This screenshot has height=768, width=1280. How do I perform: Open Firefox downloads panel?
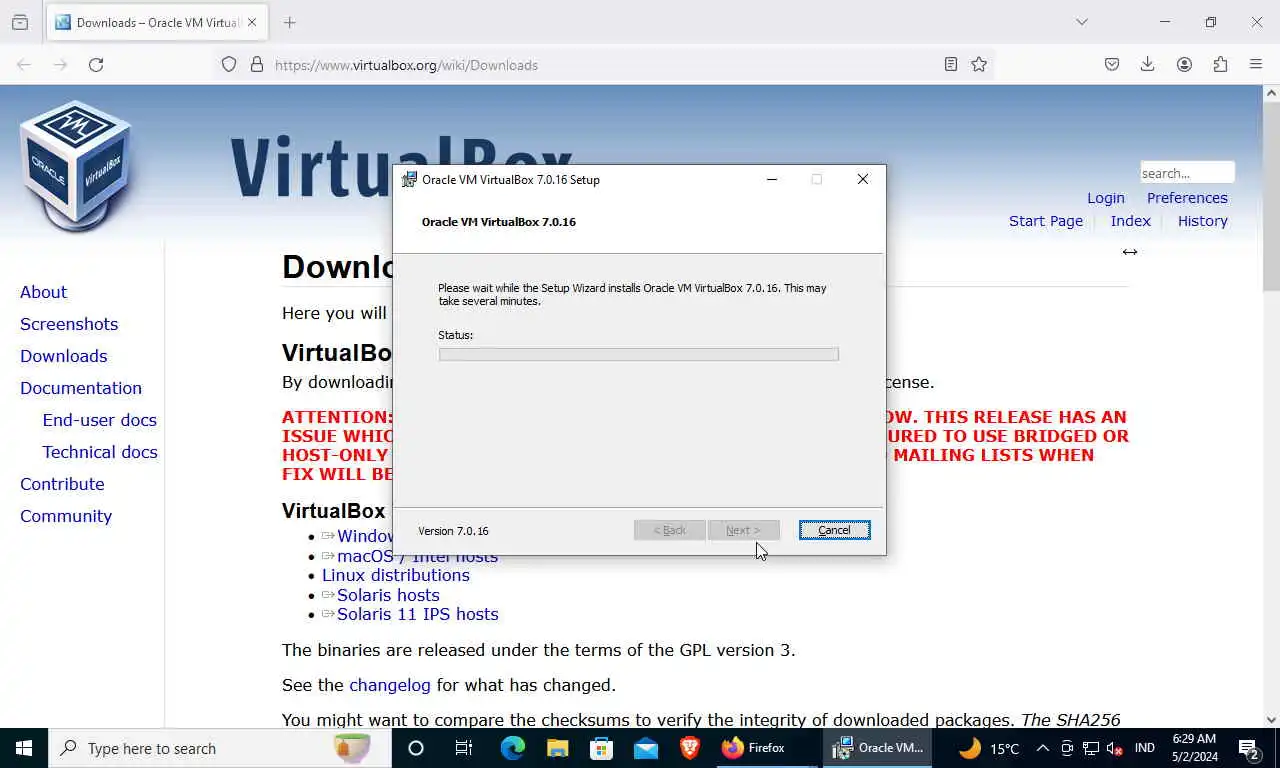tap(1148, 65)
